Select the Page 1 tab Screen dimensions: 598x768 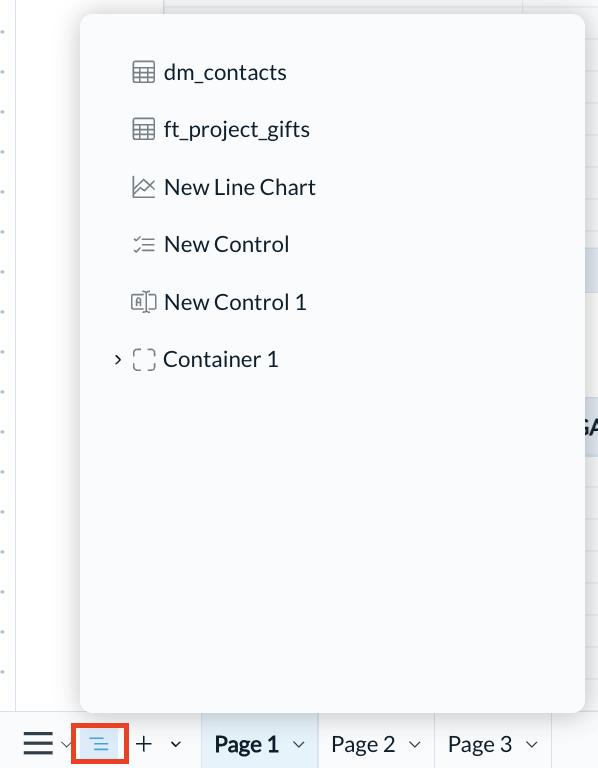[x=247, y=744]
